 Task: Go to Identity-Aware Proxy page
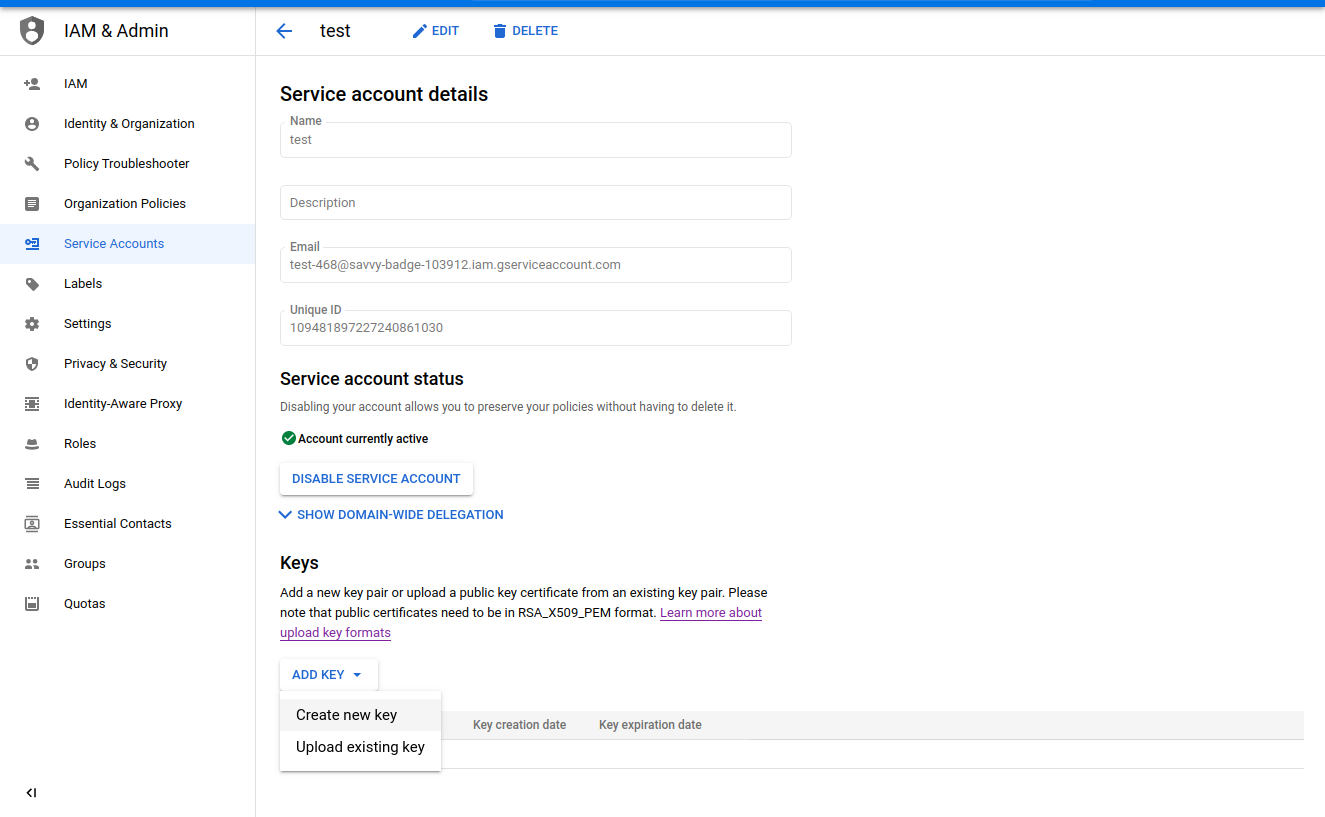pyautogui.click(x=123, y=404)
